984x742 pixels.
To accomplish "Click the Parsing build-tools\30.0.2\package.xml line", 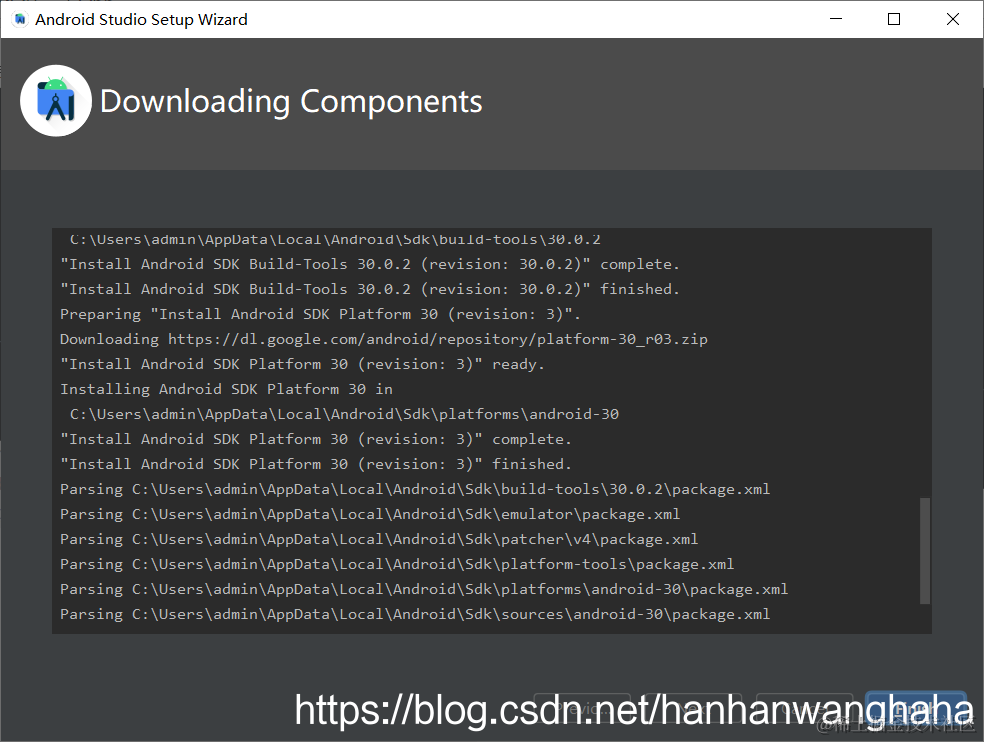I will point(415,489).
